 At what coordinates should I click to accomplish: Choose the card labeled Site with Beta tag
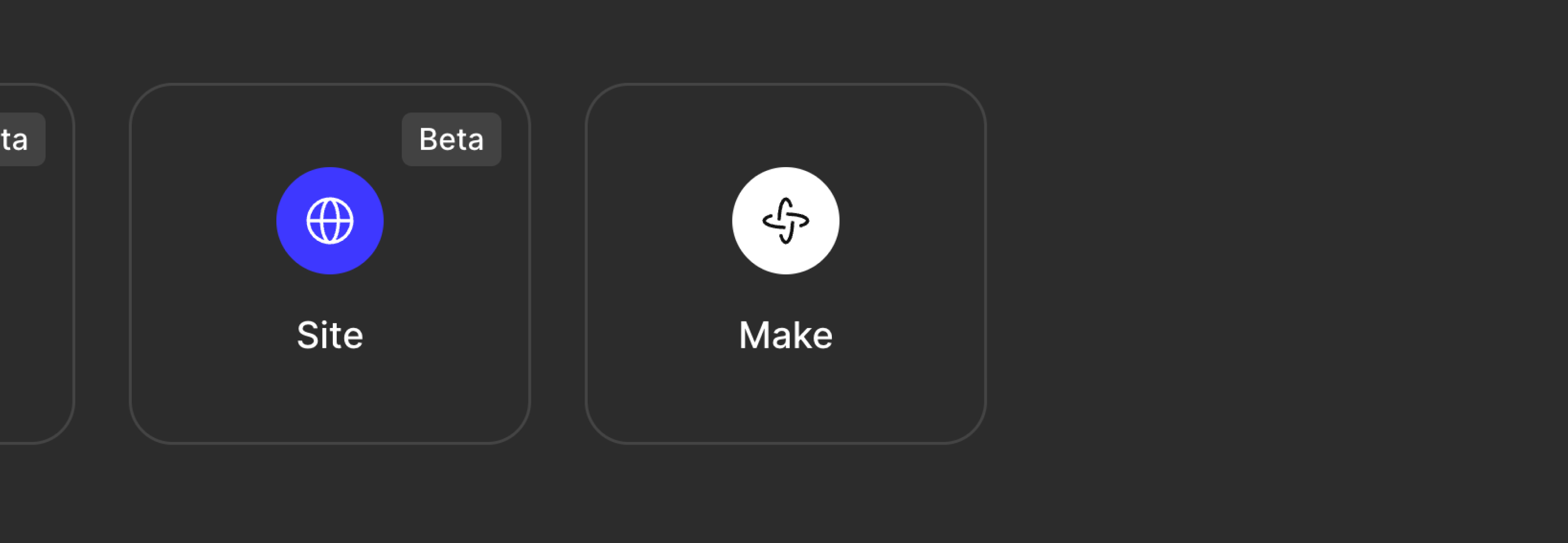click(330, 263)
